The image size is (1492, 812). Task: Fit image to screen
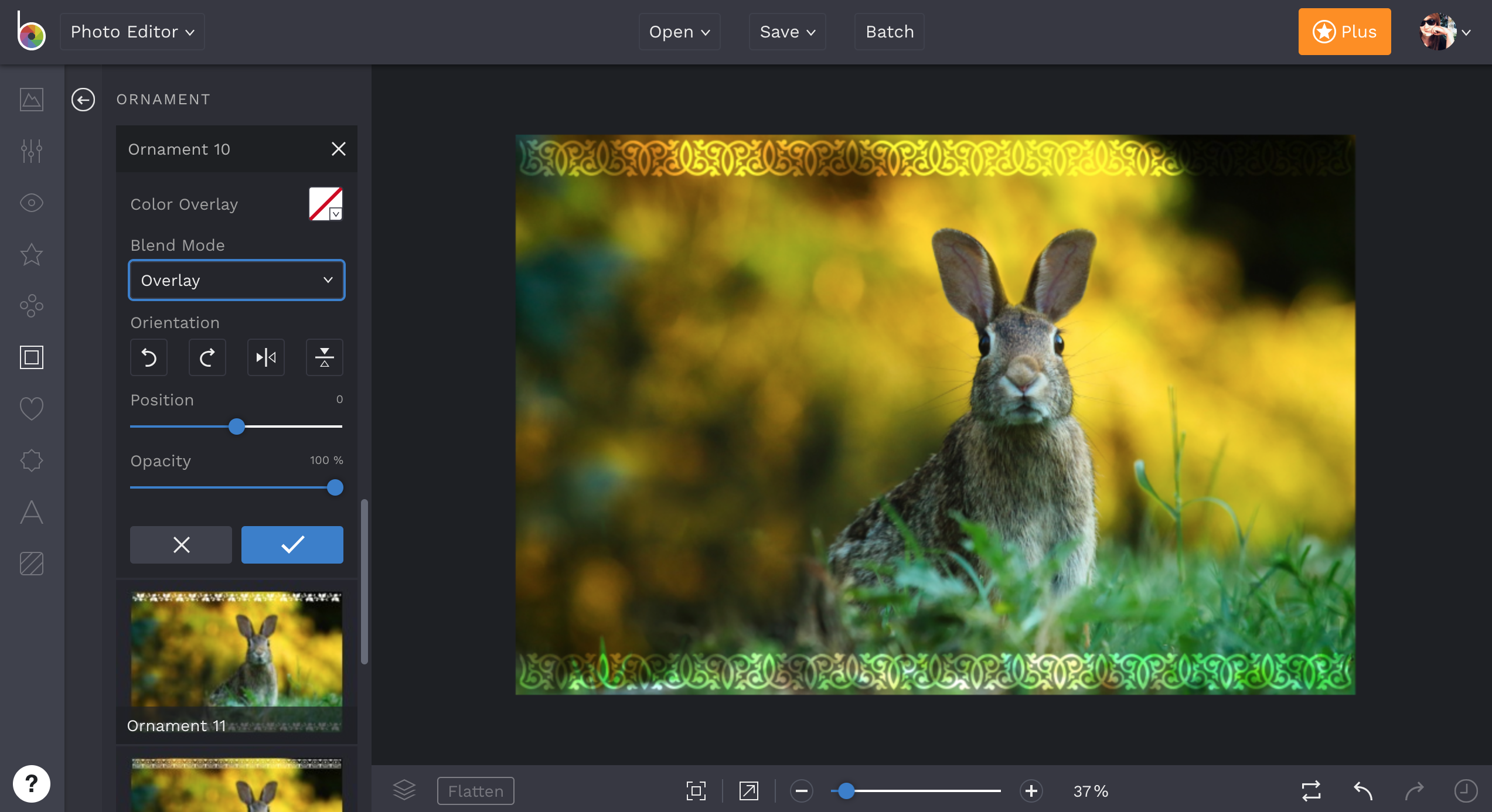[696, 791]
